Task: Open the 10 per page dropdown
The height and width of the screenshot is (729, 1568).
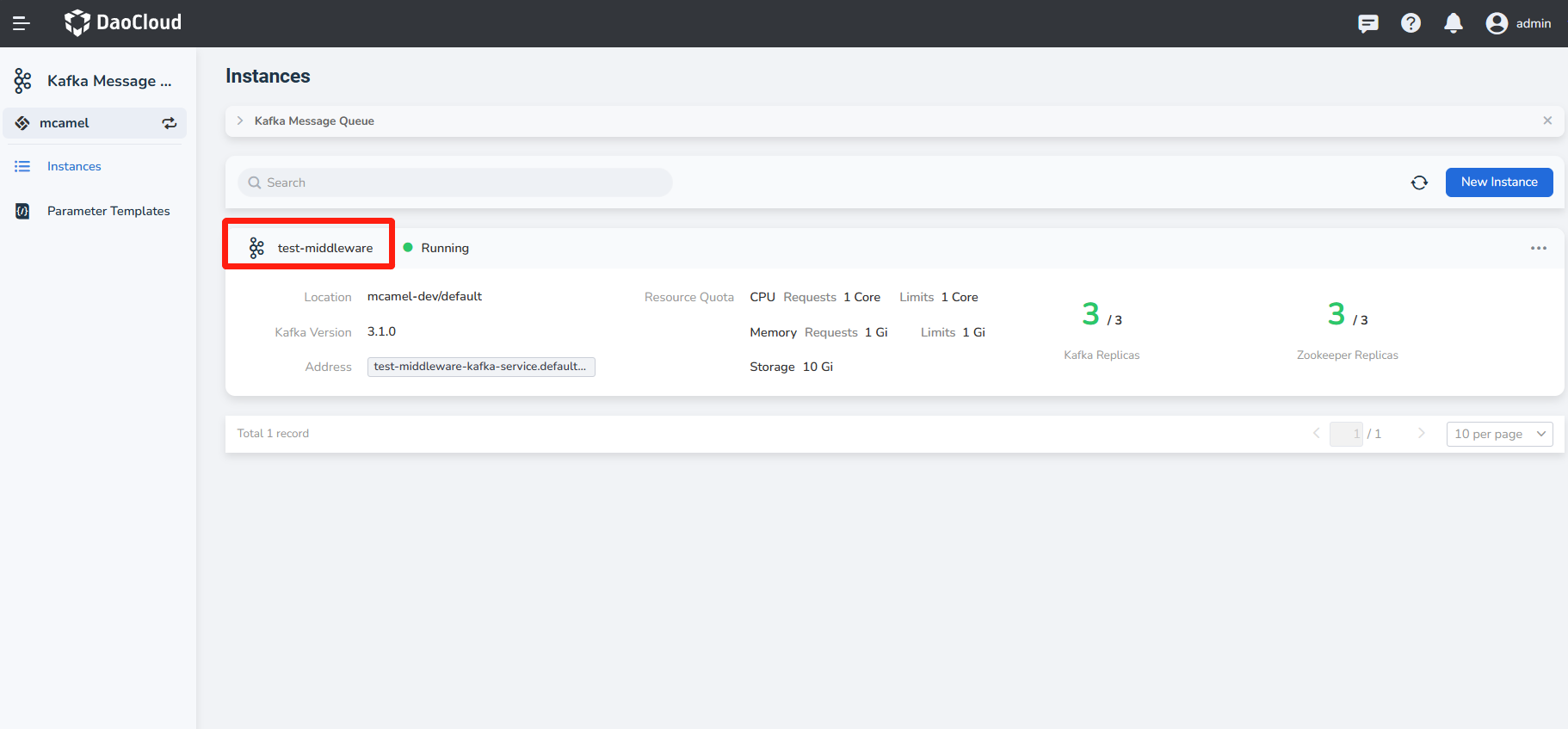Action: (x=1499, y=434)
